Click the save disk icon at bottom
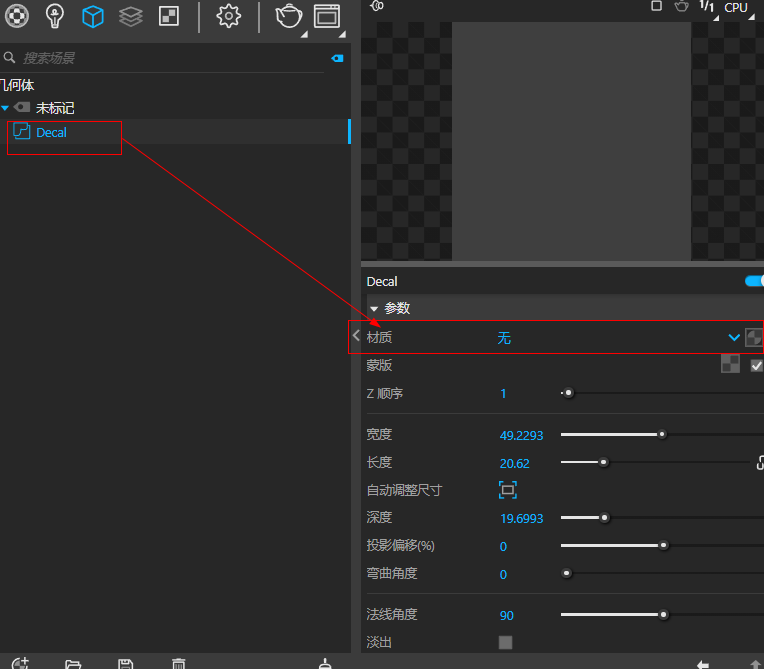Image resolution: width=764 pixels, height=669 pixels. point(125,663)
